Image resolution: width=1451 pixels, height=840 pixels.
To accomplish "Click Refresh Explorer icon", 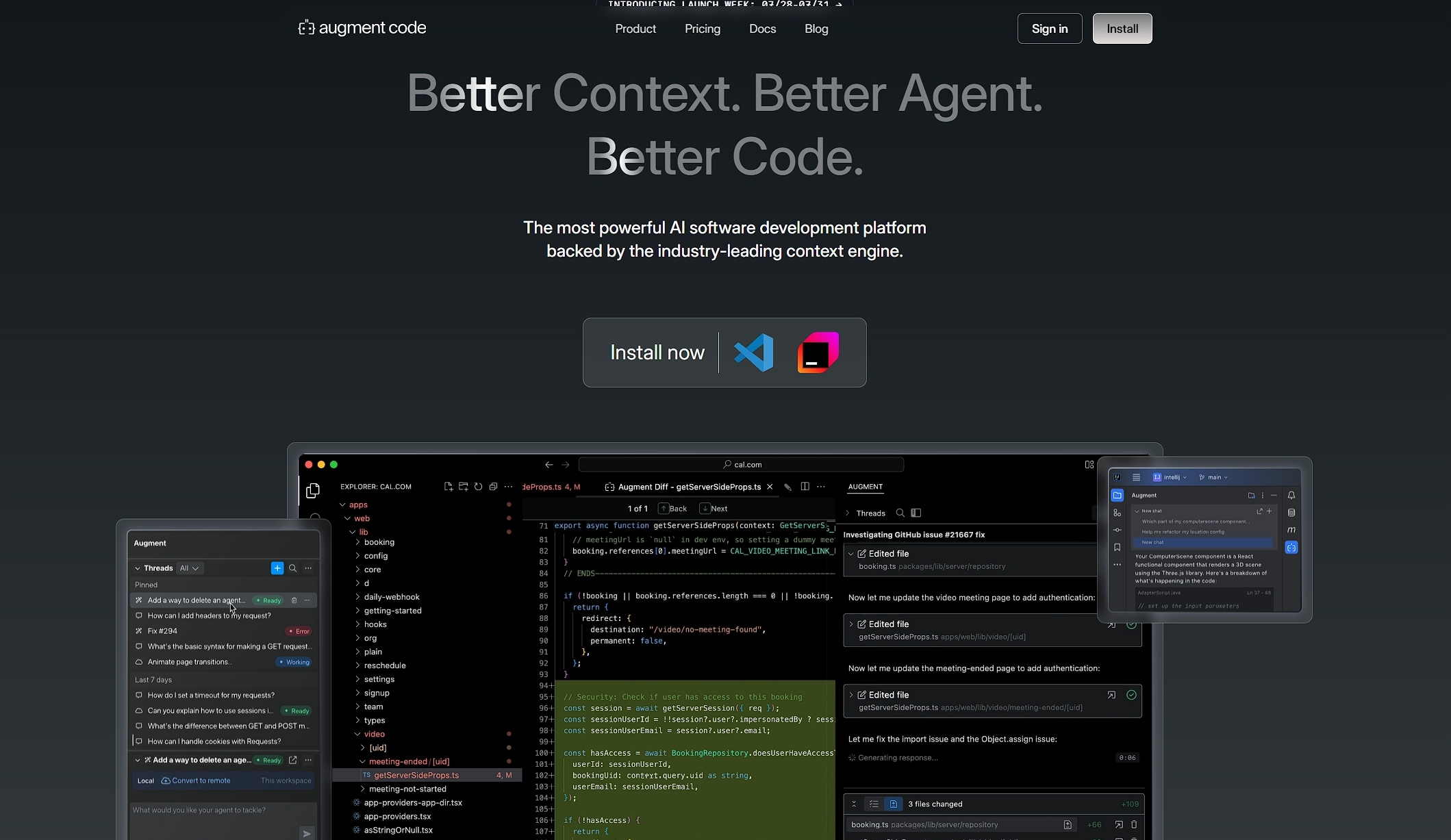I will (x=479, y=487).
